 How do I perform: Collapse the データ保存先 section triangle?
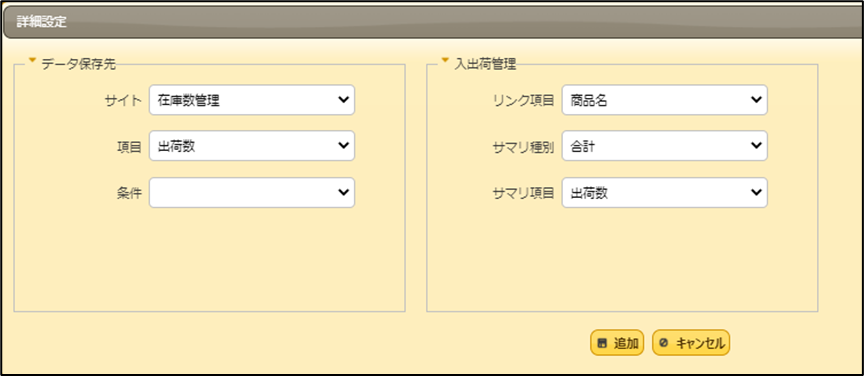32,60
